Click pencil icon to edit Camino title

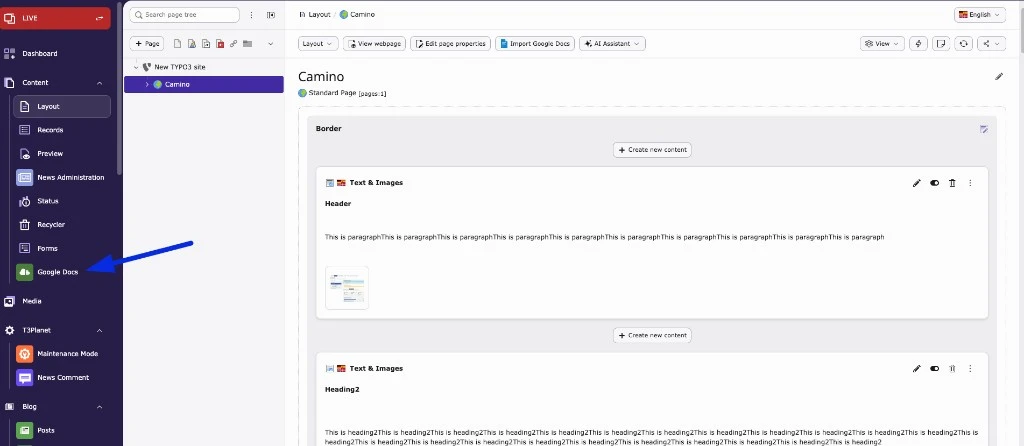999,76
